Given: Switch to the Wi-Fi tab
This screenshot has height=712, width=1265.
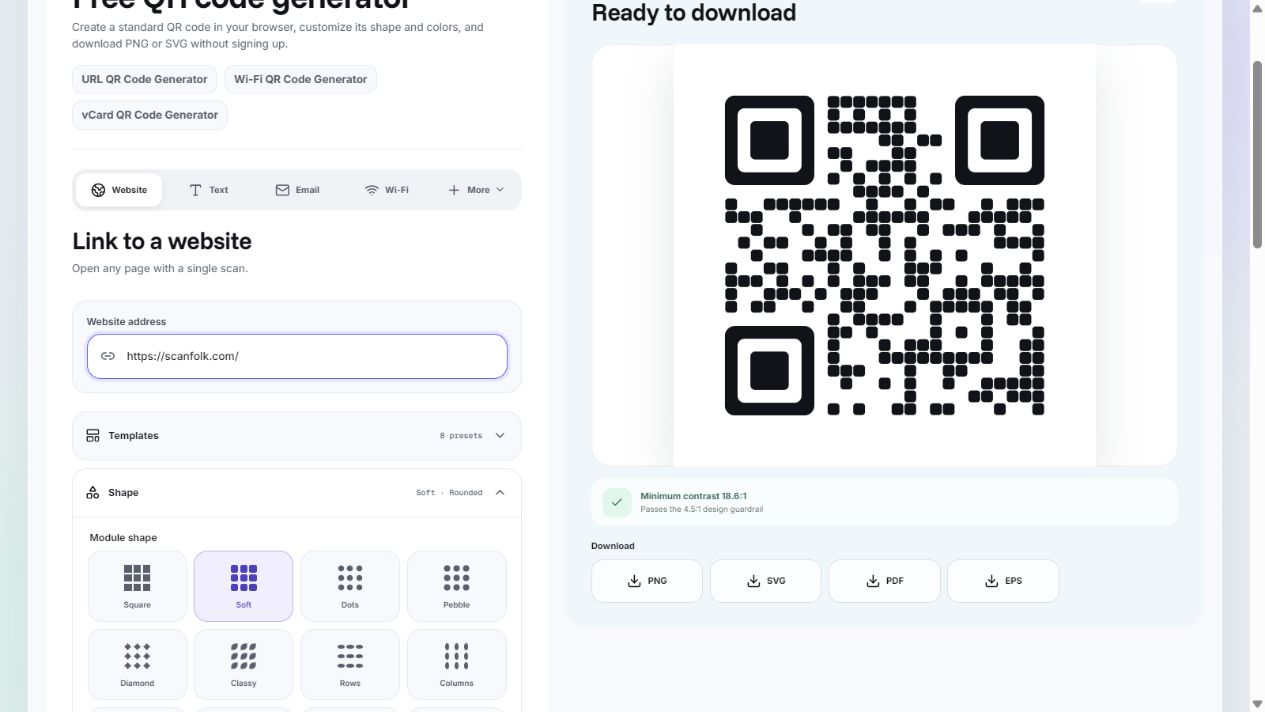Looking at the screenshot, I should click(386, 190).
